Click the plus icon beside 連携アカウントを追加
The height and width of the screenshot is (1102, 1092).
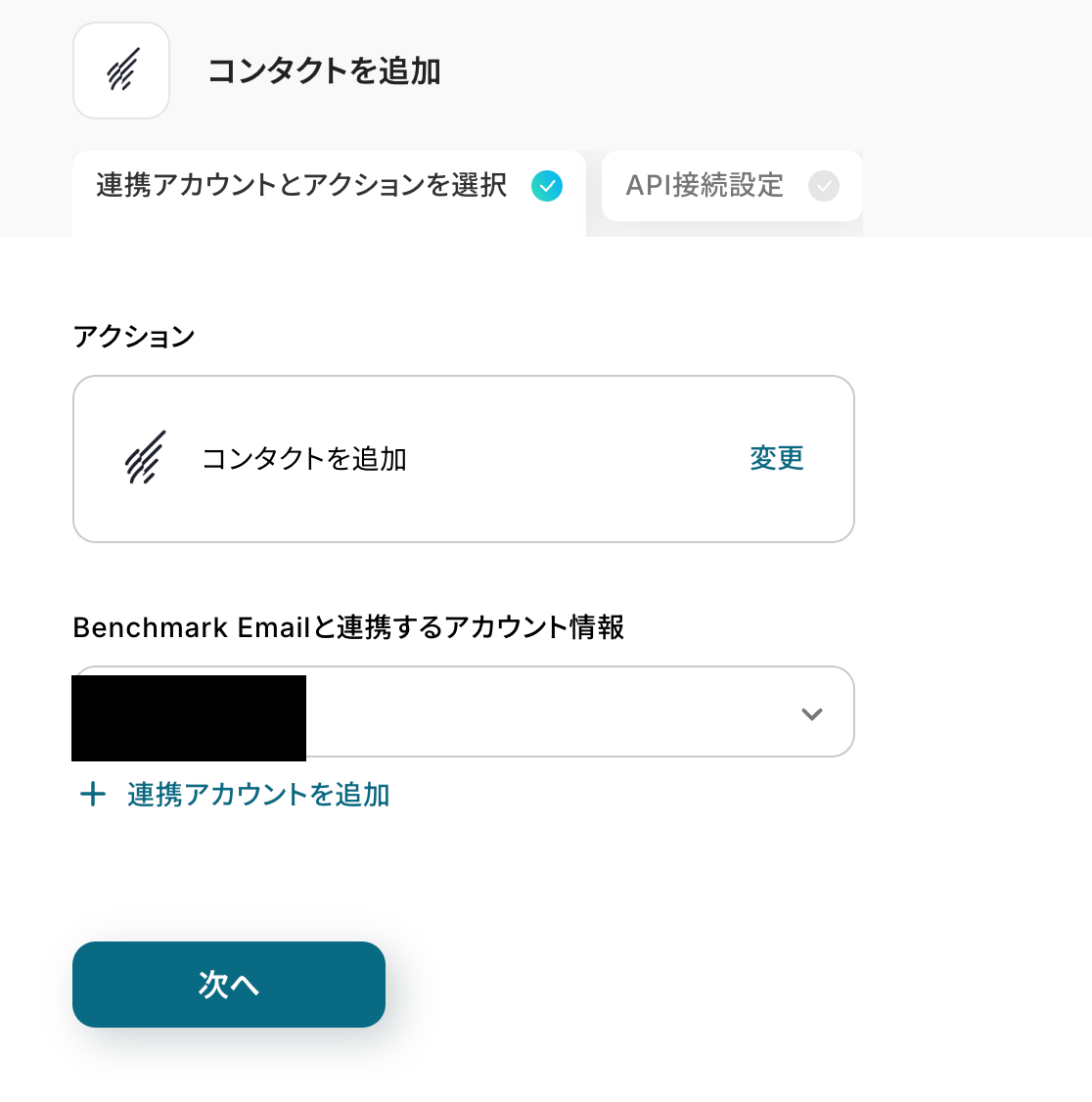click(x=93, y=794)
